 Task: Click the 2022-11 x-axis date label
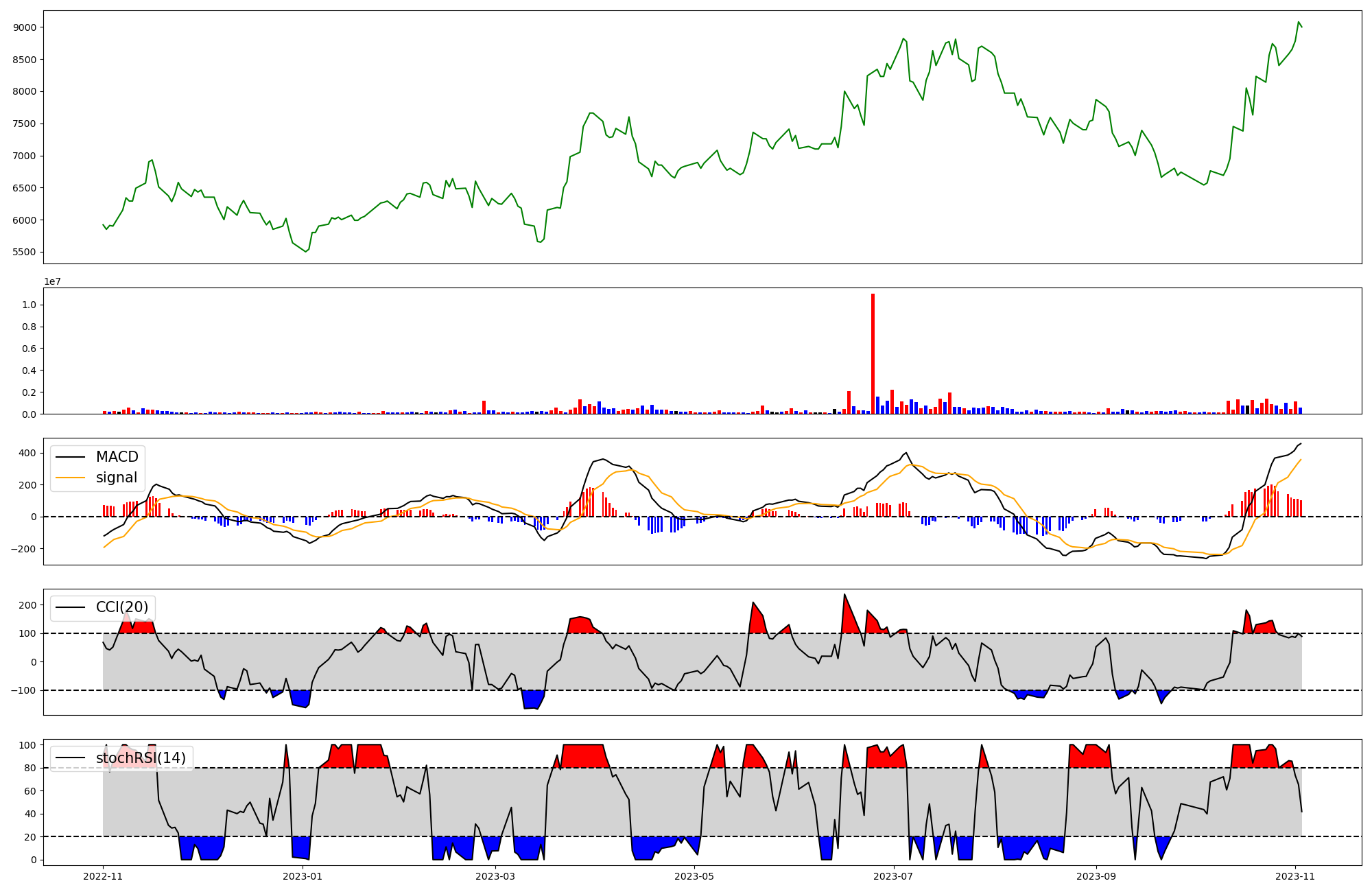point(103,876)
